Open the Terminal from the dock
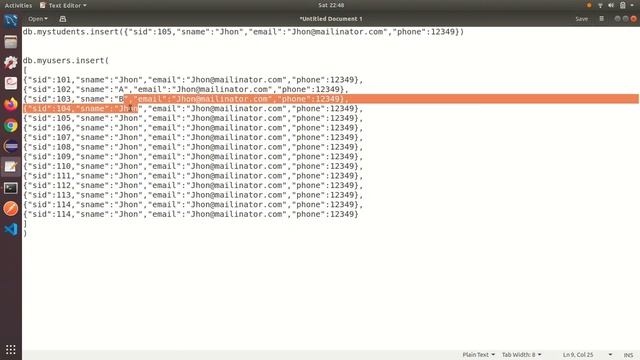This screenshot has width=640, height=360. point(11,188)
